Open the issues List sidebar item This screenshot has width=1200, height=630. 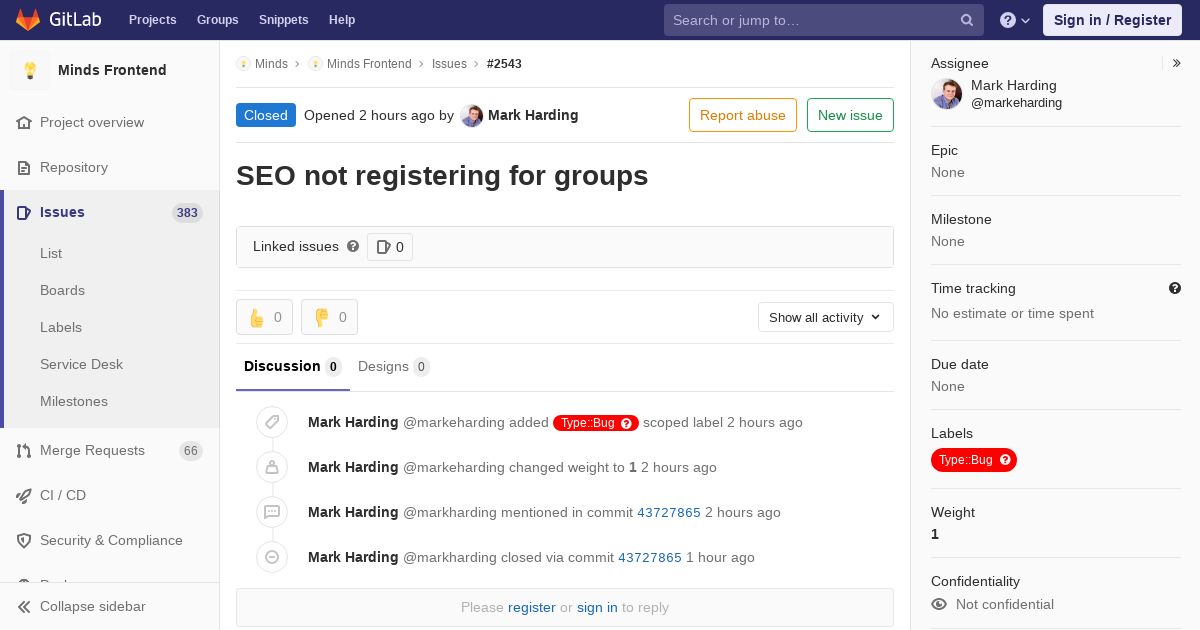click(51, 253)
